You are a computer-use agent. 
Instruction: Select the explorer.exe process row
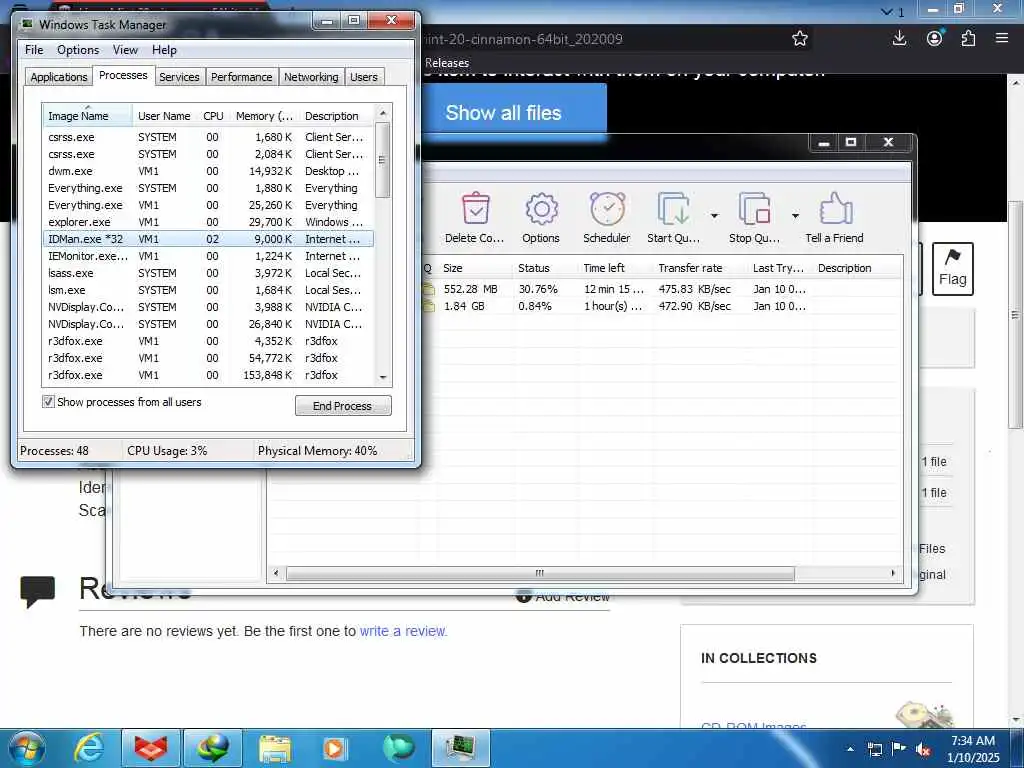(208, 222)
